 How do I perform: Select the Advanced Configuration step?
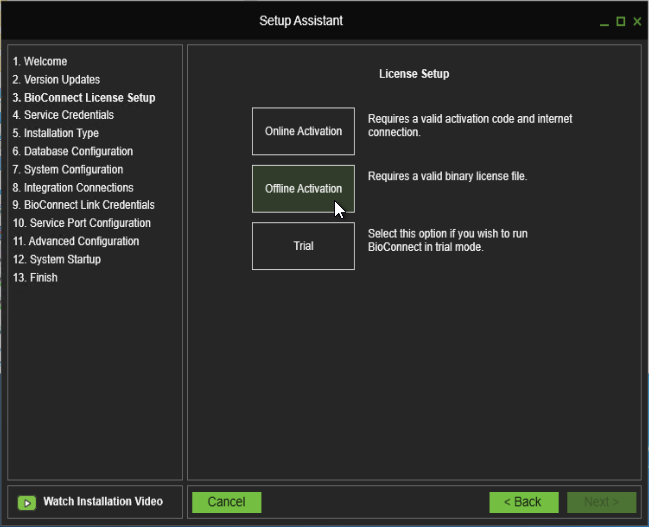tap(76, 242)
